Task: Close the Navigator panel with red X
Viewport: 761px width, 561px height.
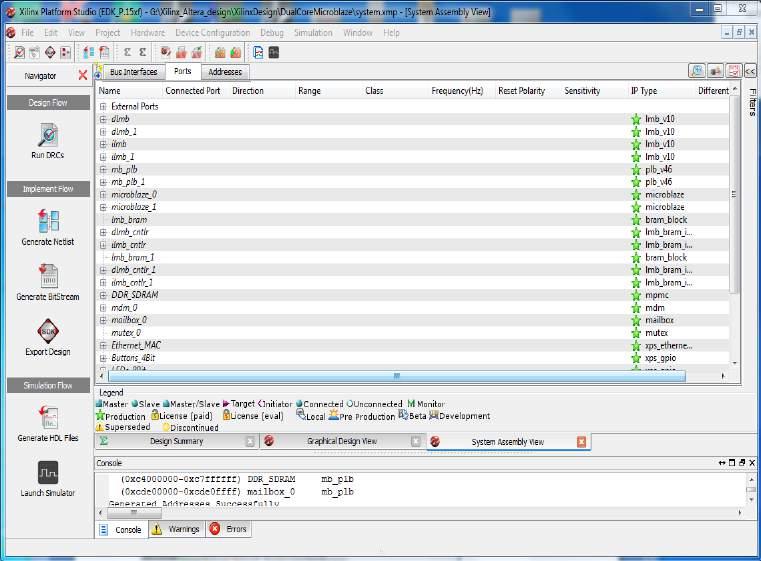Action: (x=83, y=75)
